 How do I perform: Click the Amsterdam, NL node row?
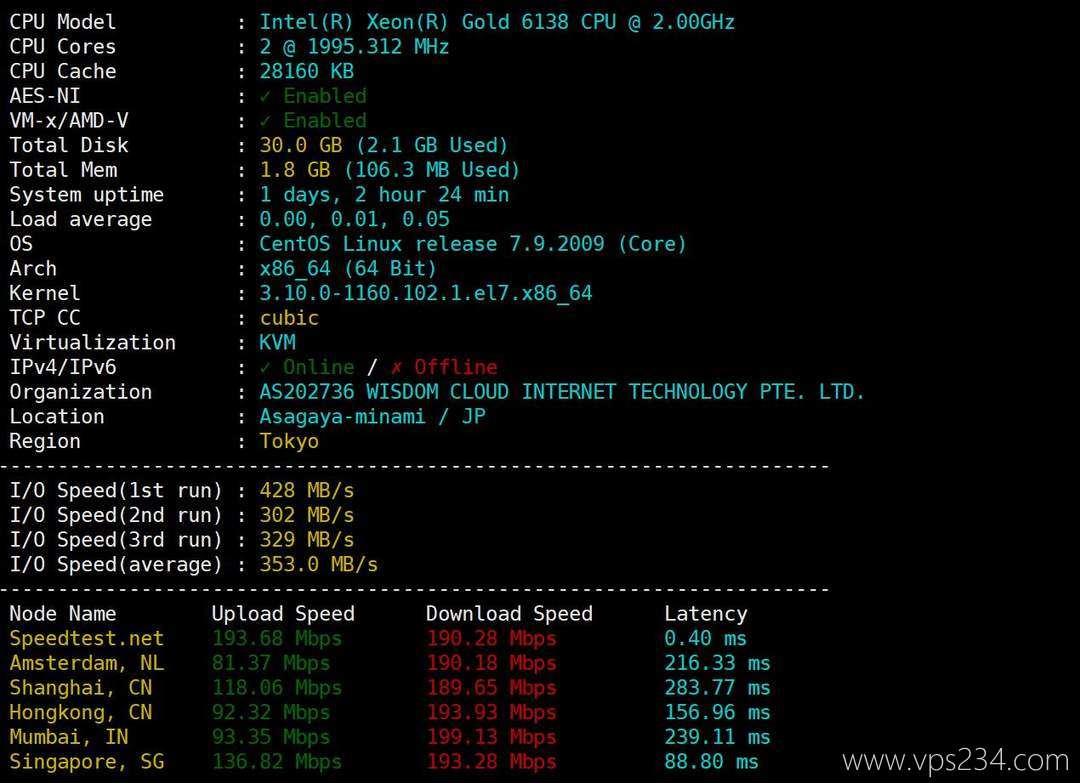390,663
